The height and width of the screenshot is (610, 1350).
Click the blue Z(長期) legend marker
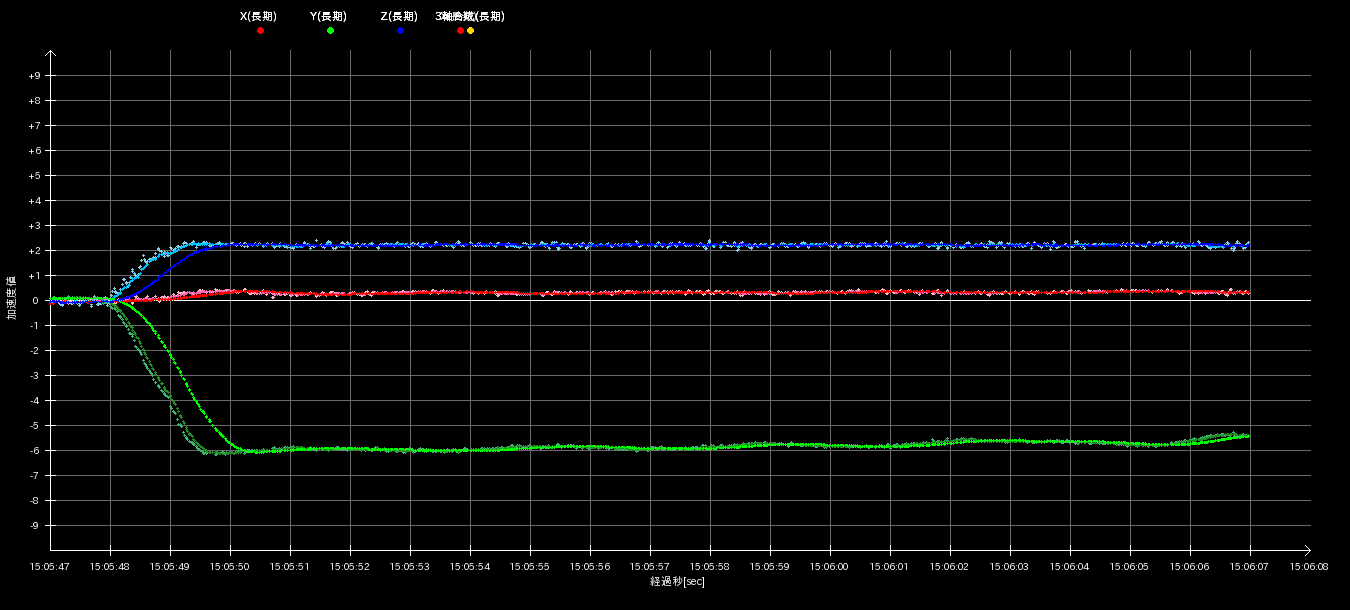coord(400,31)
